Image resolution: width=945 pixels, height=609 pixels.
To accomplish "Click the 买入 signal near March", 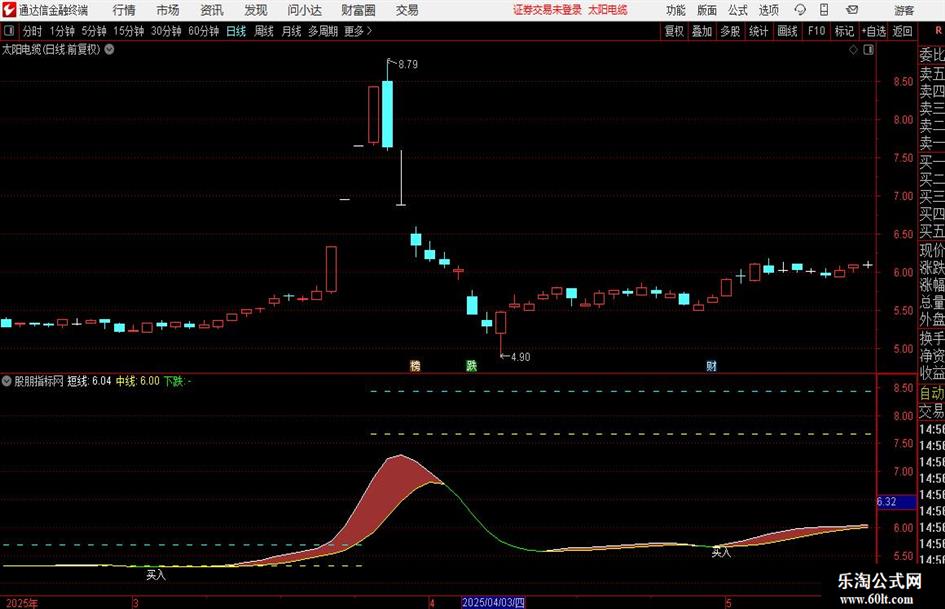I will tap(156, 575).
